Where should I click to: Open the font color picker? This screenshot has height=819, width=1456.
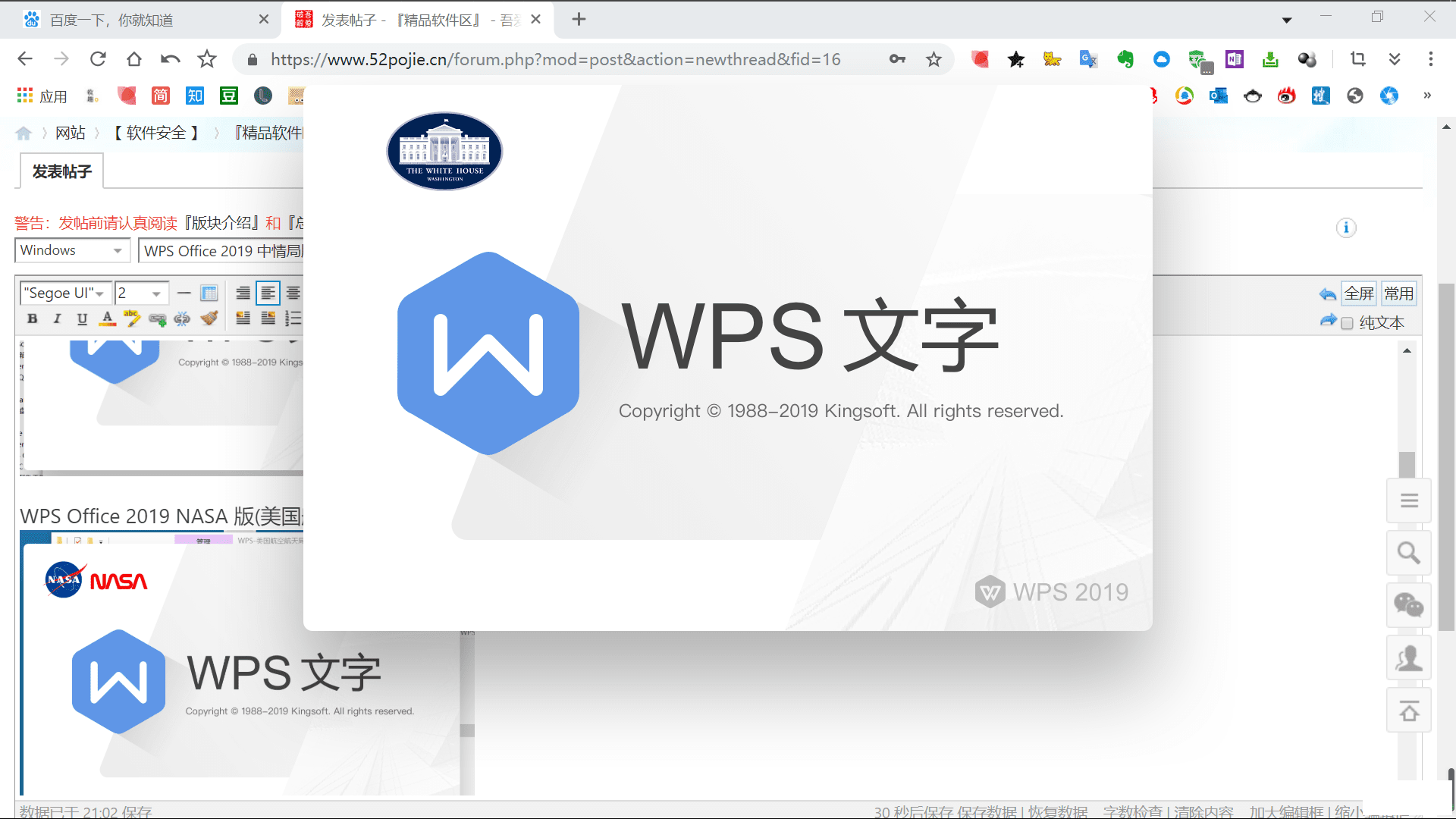click(x=108, y=318)
